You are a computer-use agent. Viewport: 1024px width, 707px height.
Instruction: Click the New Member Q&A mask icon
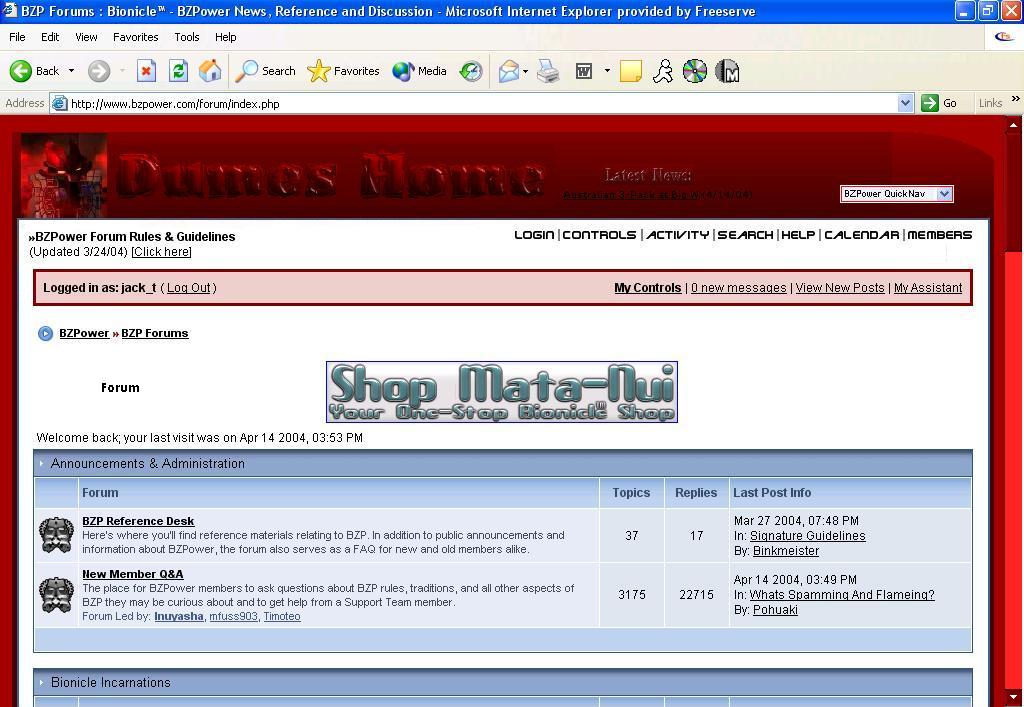57,595
